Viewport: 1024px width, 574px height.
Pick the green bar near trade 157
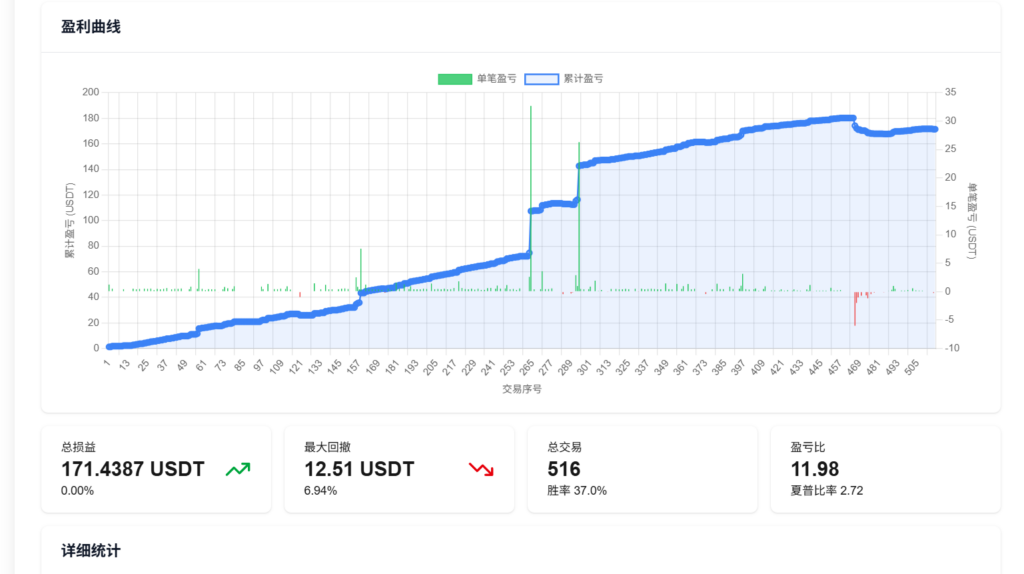[x=361, y=268]
